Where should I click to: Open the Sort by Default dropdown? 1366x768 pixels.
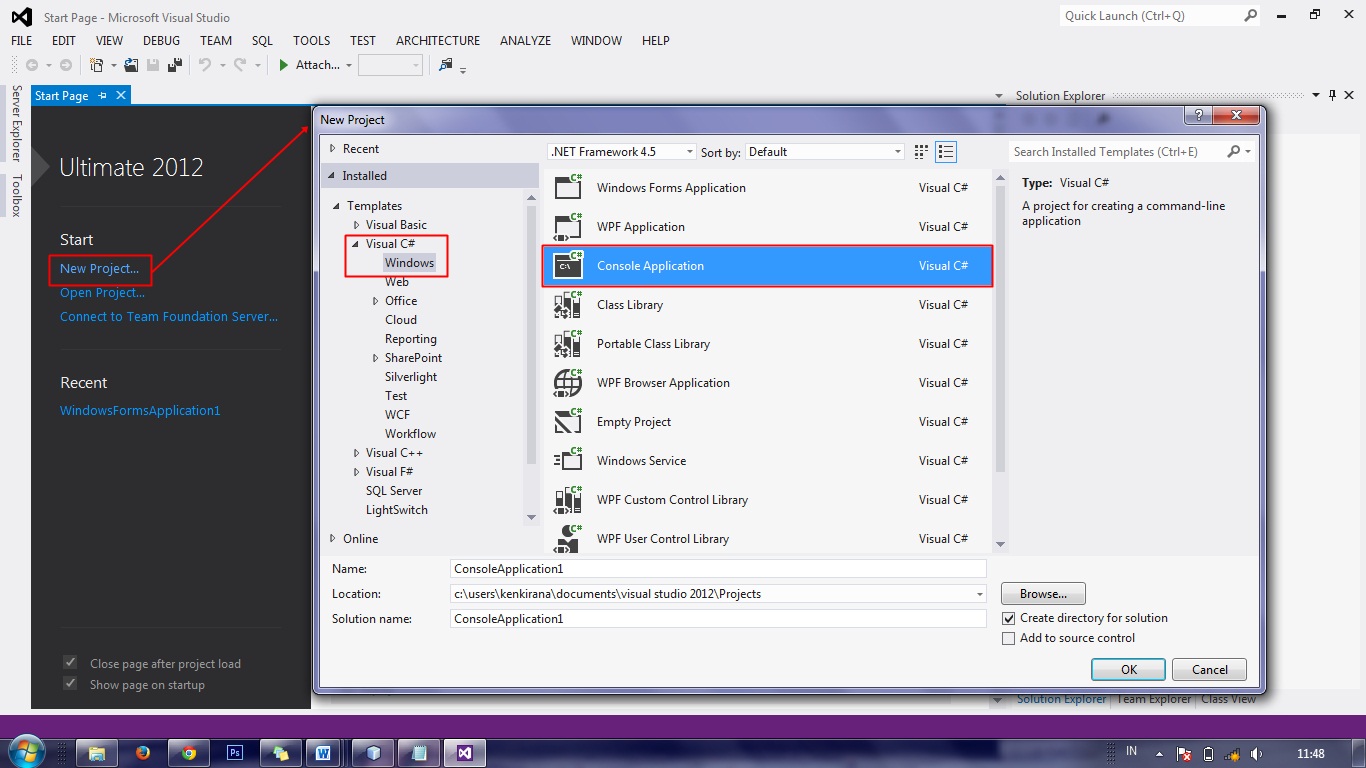(x=825, y=152)
